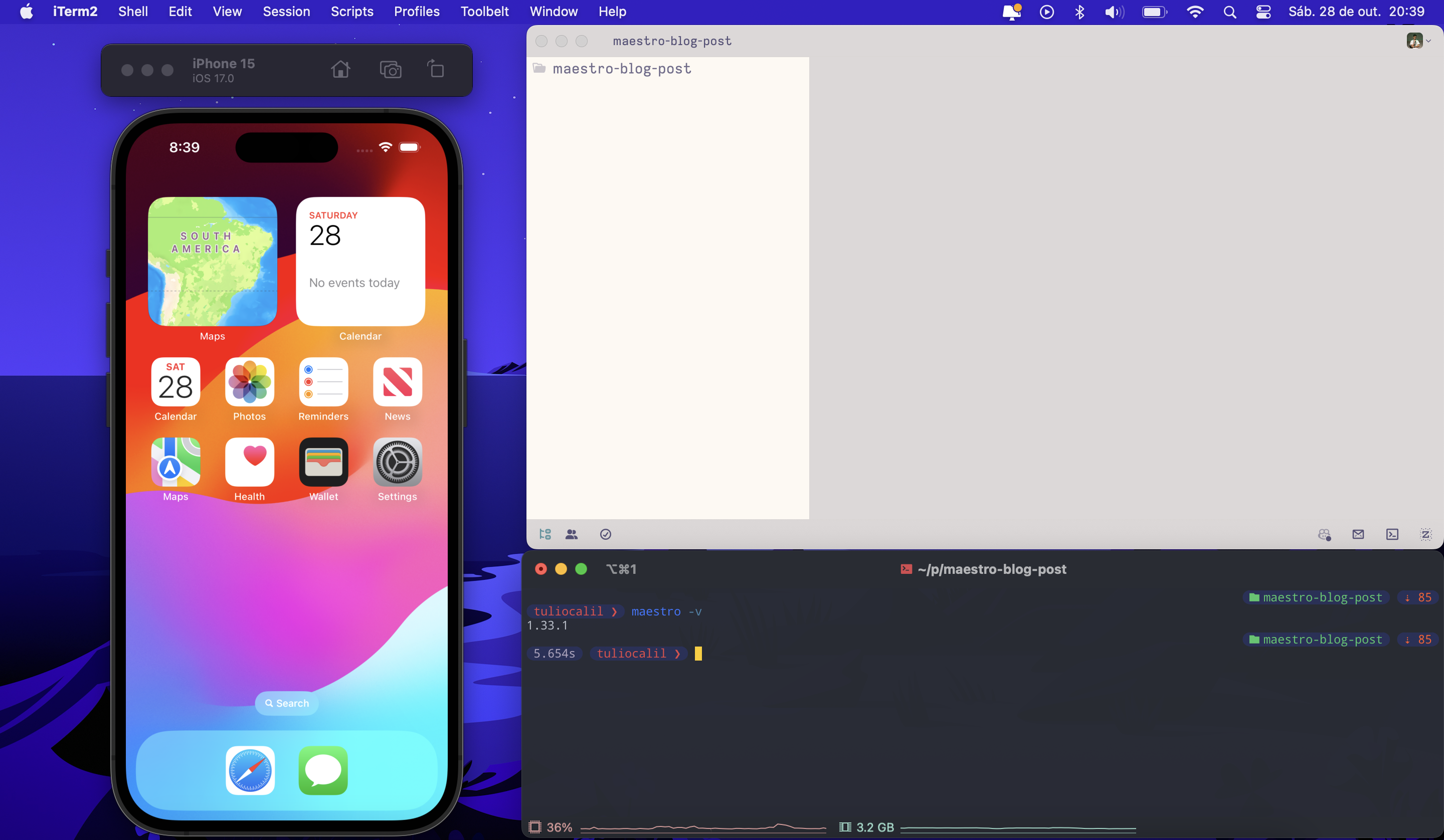The width and height of the screenshot is (1444, 840).
Task: Click the 5.654s duration badge in the prompt
Action: coord(554,653)
